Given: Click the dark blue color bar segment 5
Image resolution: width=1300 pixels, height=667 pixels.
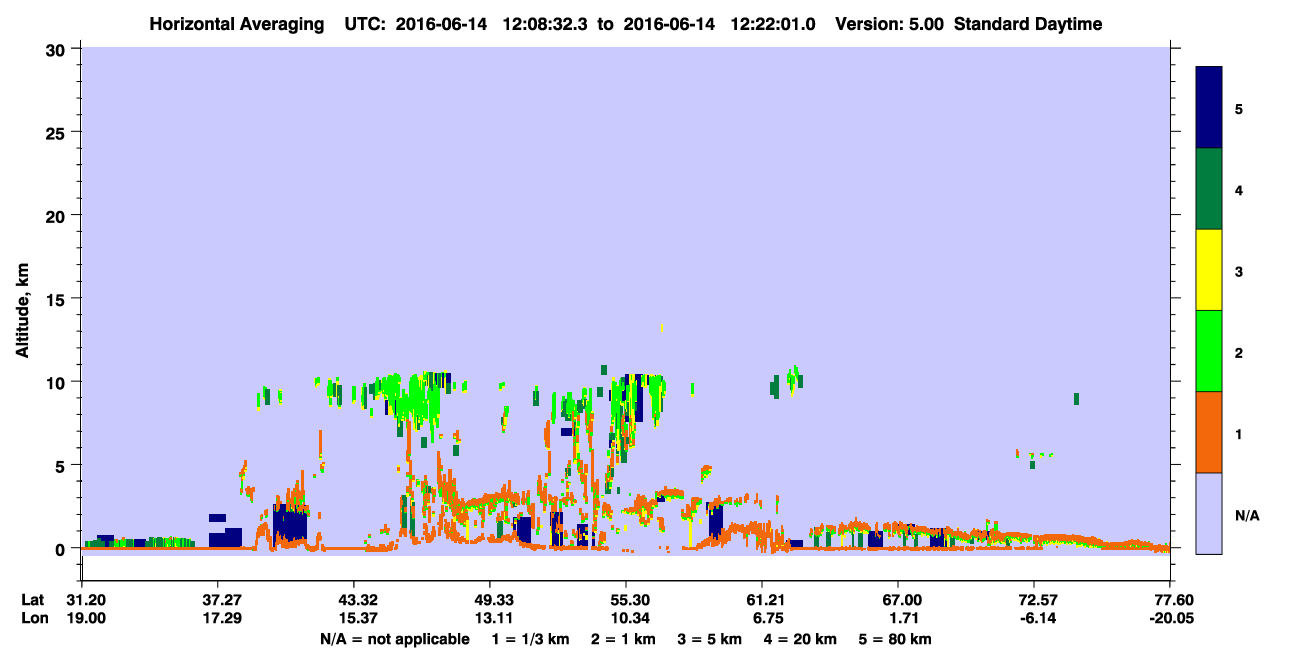Looking at the screenshot, I should point(1209,108).
